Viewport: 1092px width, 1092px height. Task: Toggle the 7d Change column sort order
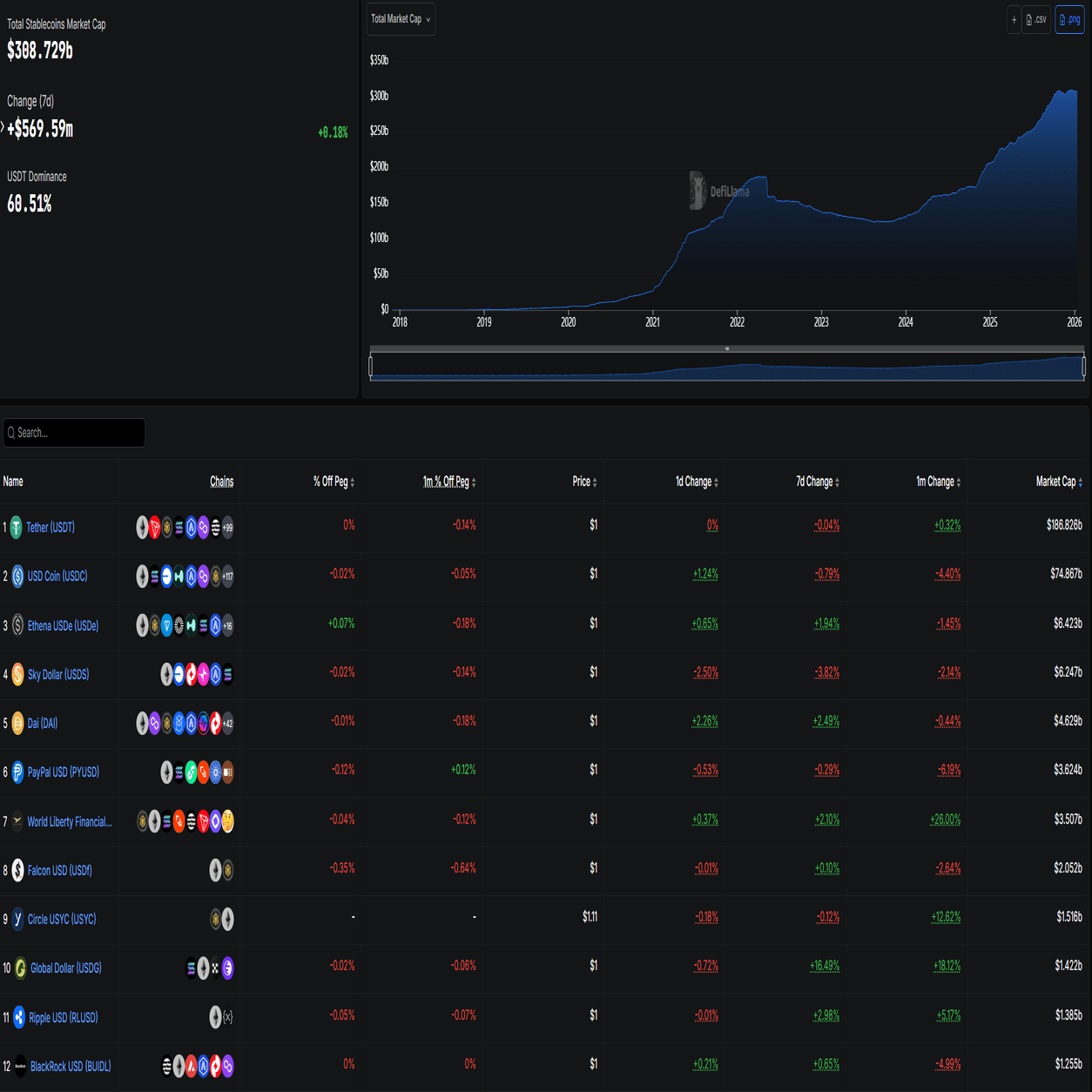(x=814, y=481)
